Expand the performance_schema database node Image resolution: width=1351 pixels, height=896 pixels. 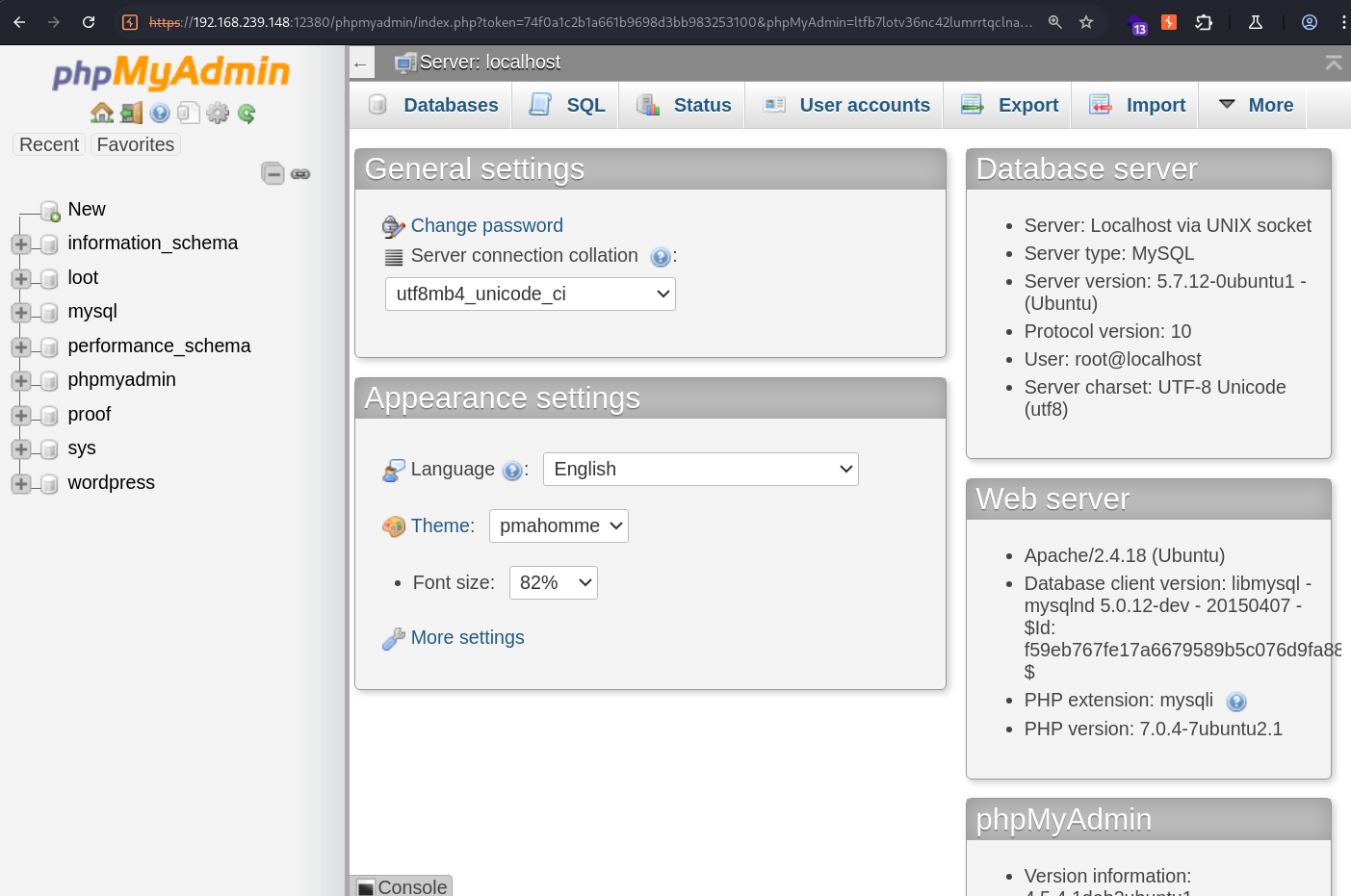pyautogui.click(x=21, y=347)
